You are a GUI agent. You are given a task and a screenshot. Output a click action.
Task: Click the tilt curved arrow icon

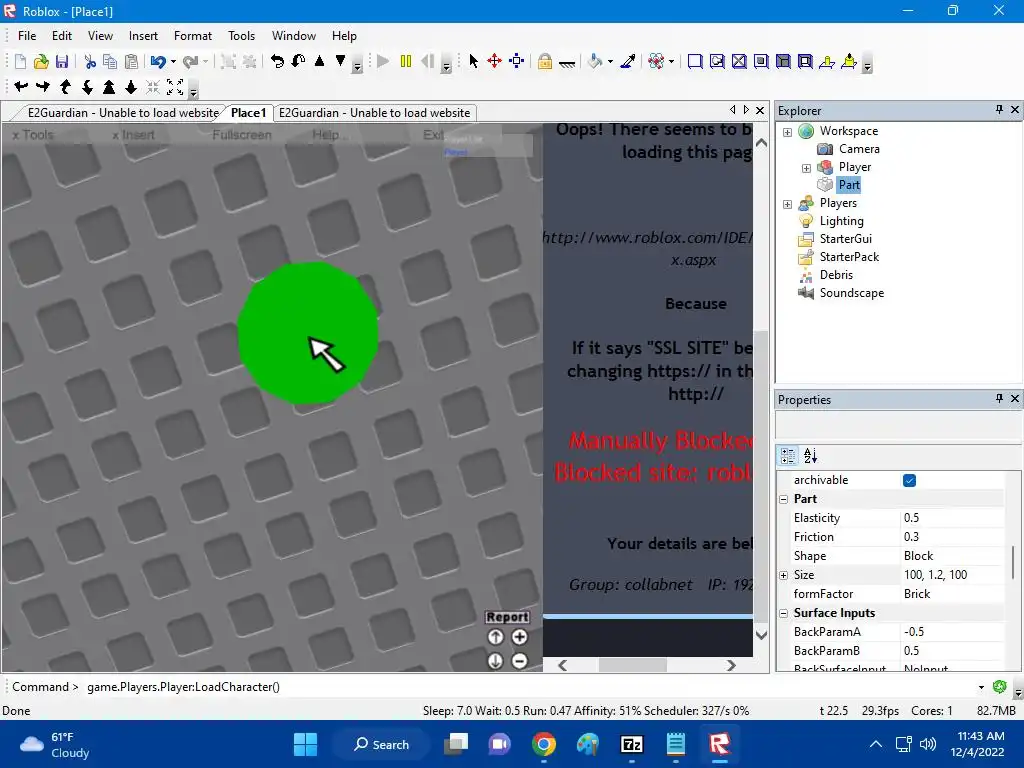point(298,61)
